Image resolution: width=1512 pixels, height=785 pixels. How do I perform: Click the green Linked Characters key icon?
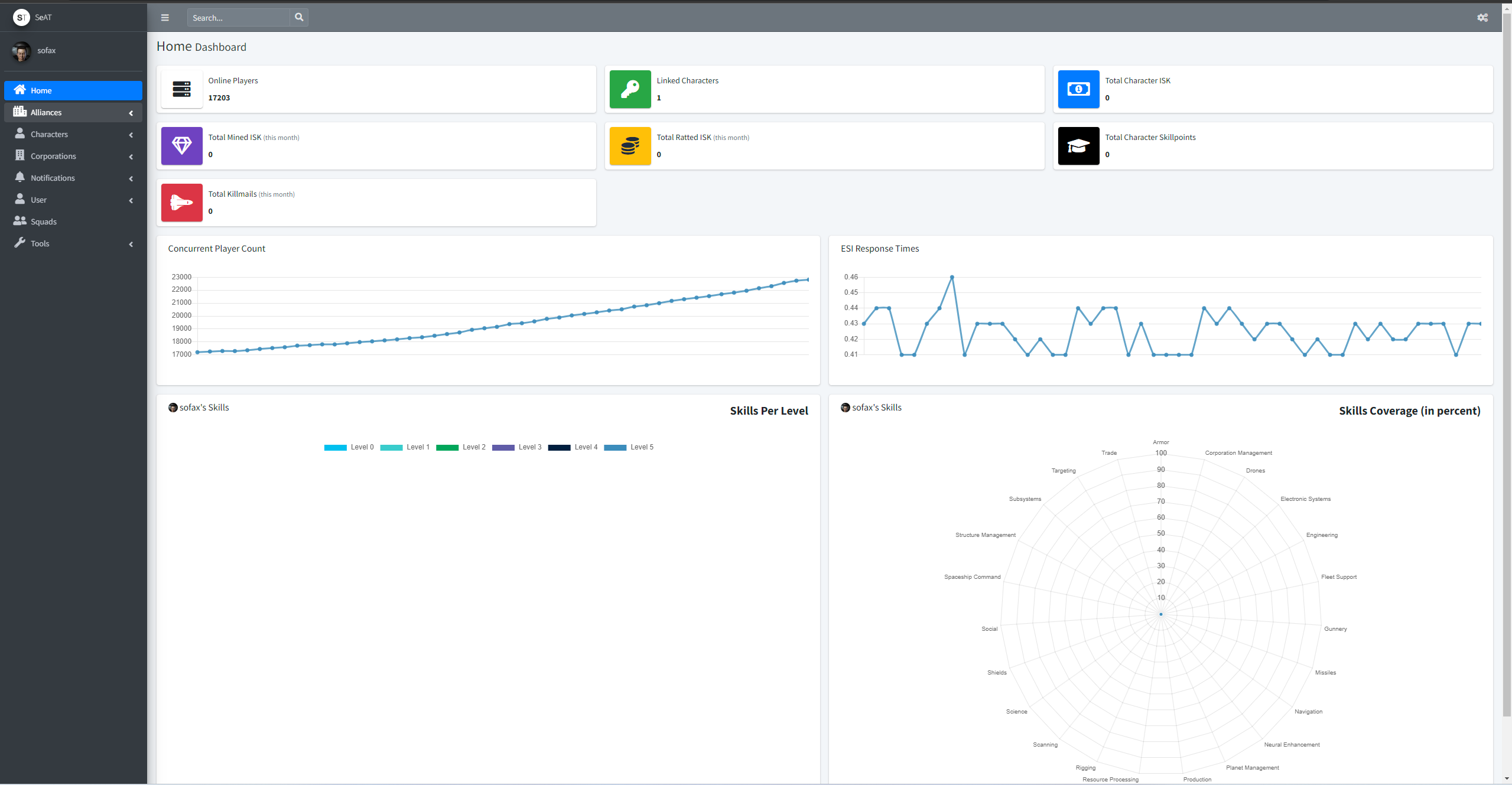click(x=630, y=89)
